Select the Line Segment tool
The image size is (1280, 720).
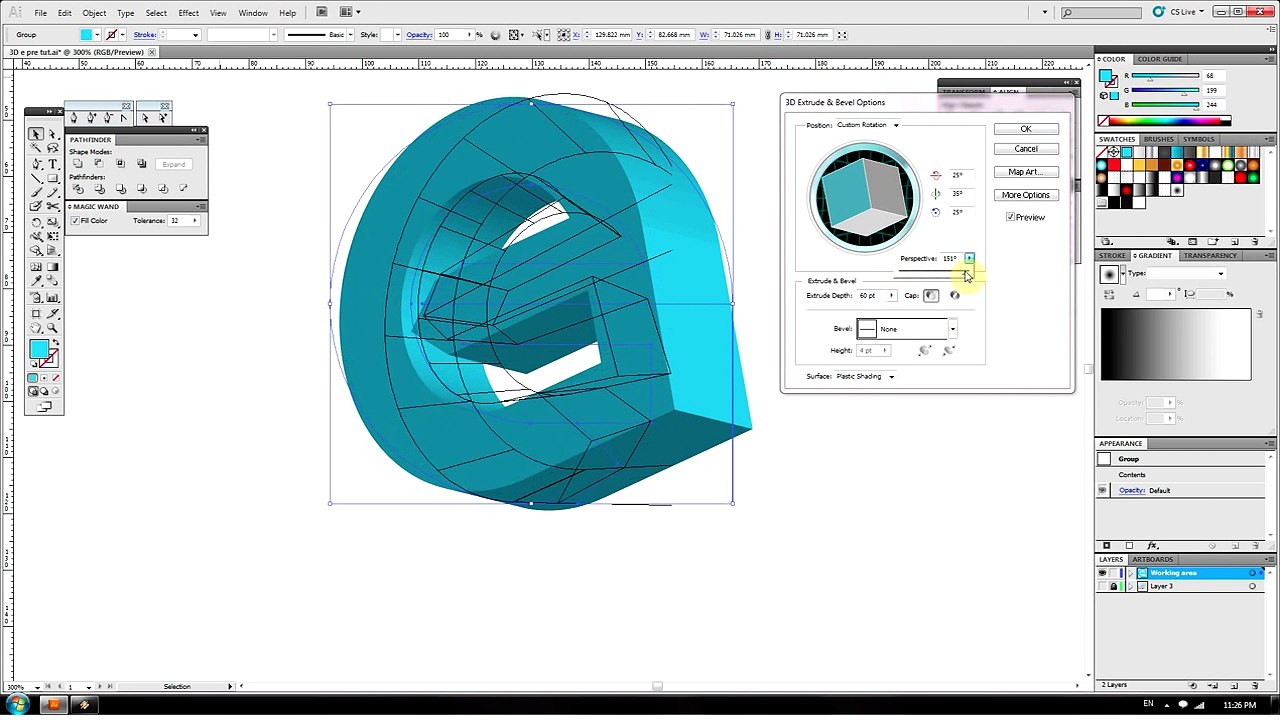[36, 179]
